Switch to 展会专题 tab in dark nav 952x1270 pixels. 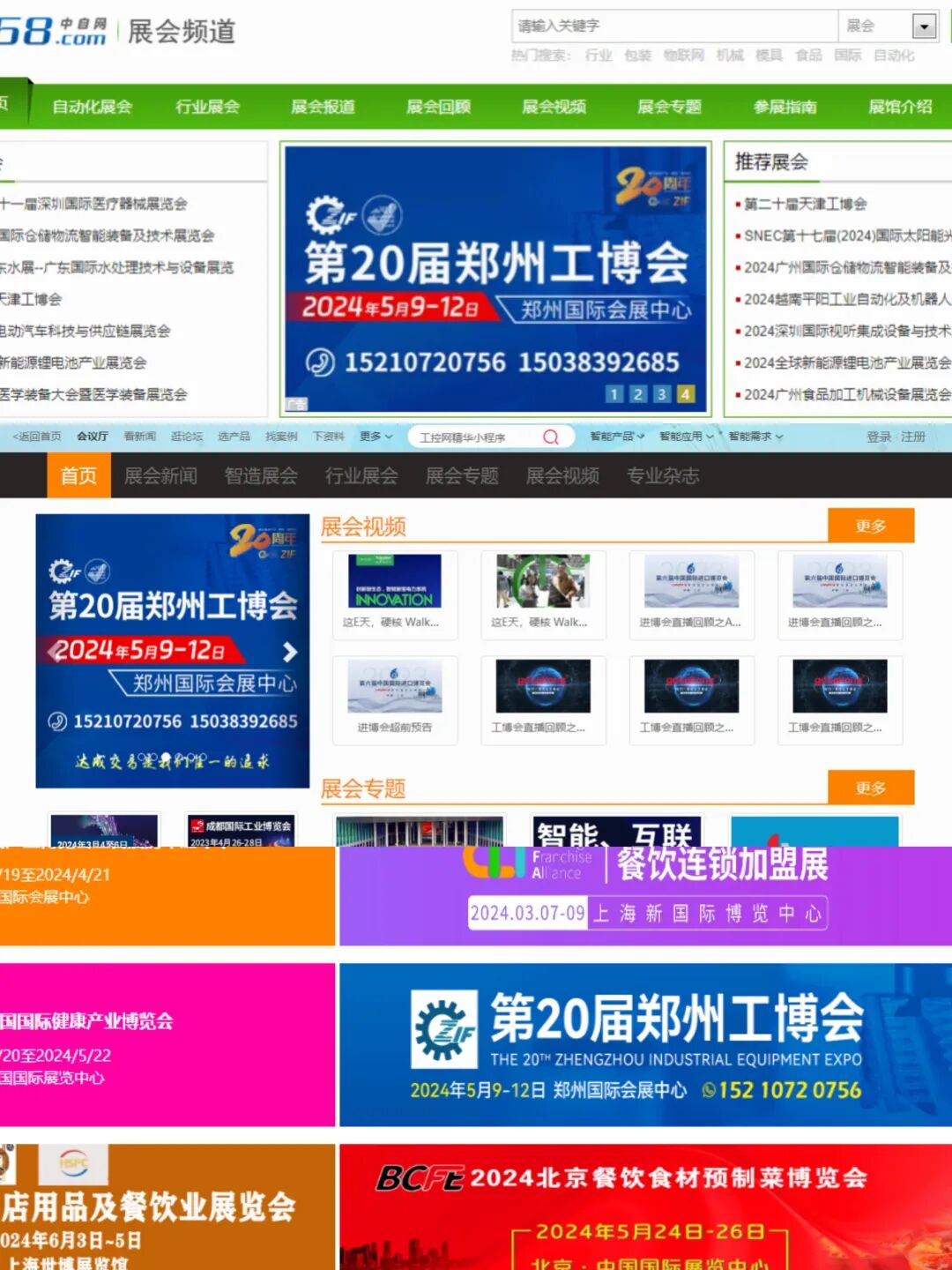tap(462, 476)
